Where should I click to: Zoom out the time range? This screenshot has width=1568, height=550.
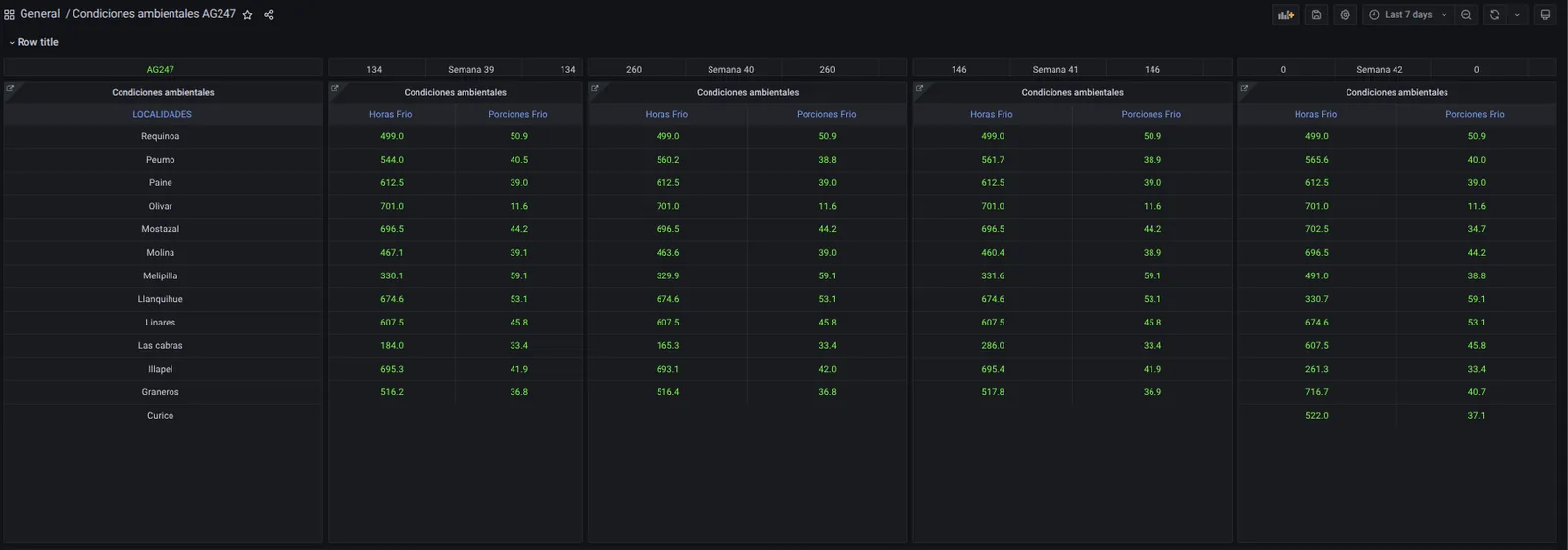[x=1466, y=15]
